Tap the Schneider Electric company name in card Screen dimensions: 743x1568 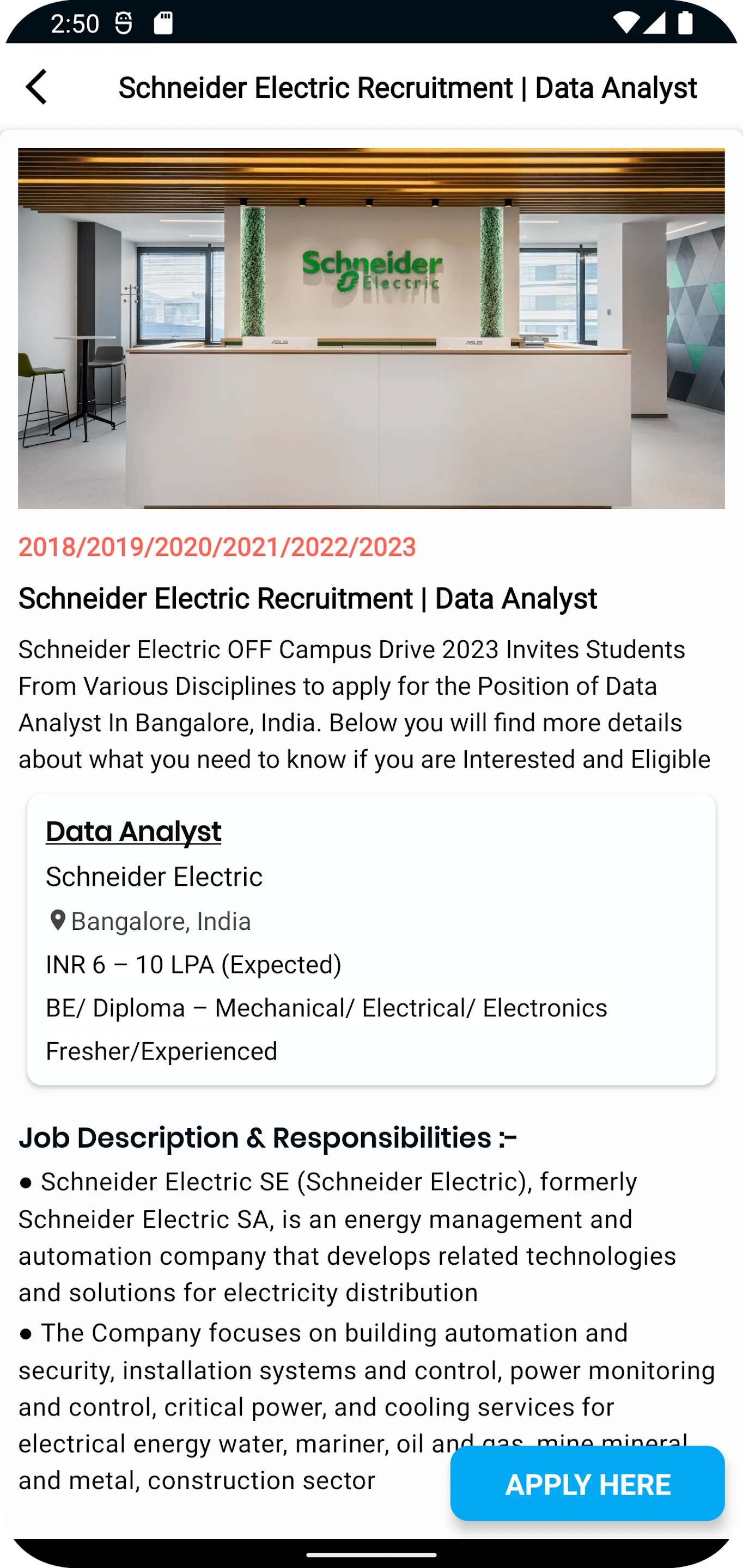click(x=154, y=877)
